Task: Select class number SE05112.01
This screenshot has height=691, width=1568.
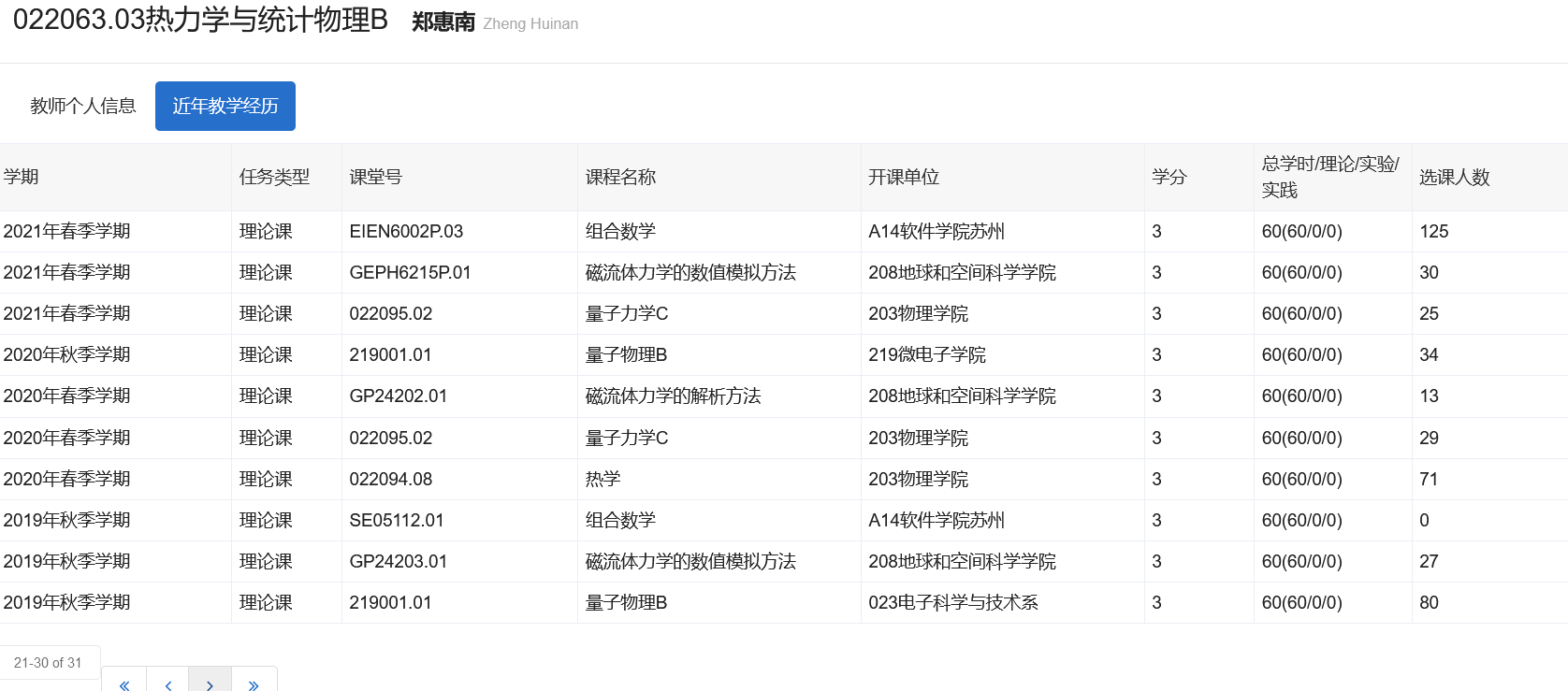Action: [x=396, y=520]
